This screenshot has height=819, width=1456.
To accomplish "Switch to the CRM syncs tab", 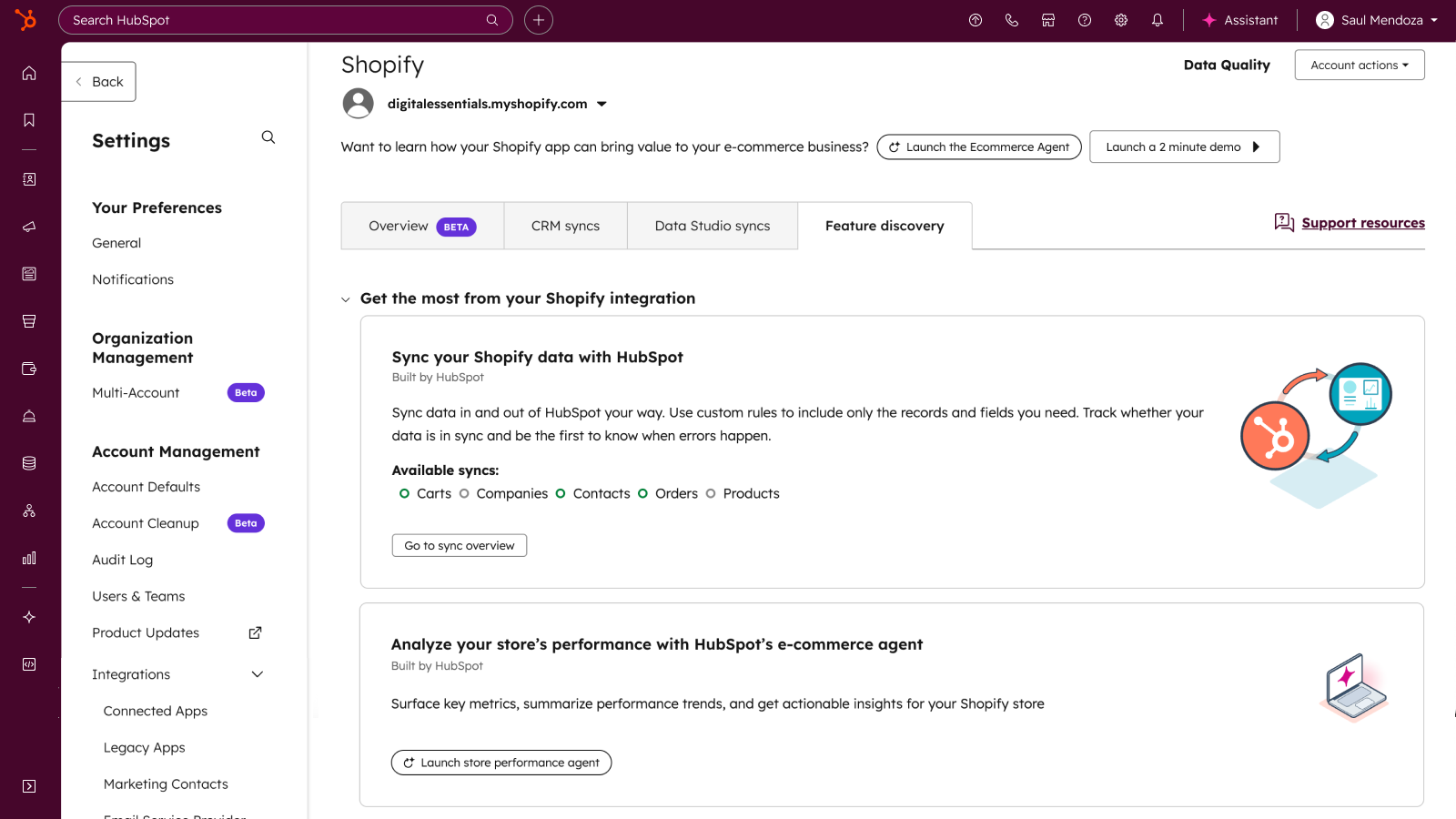I will click(x=565, y=225).
